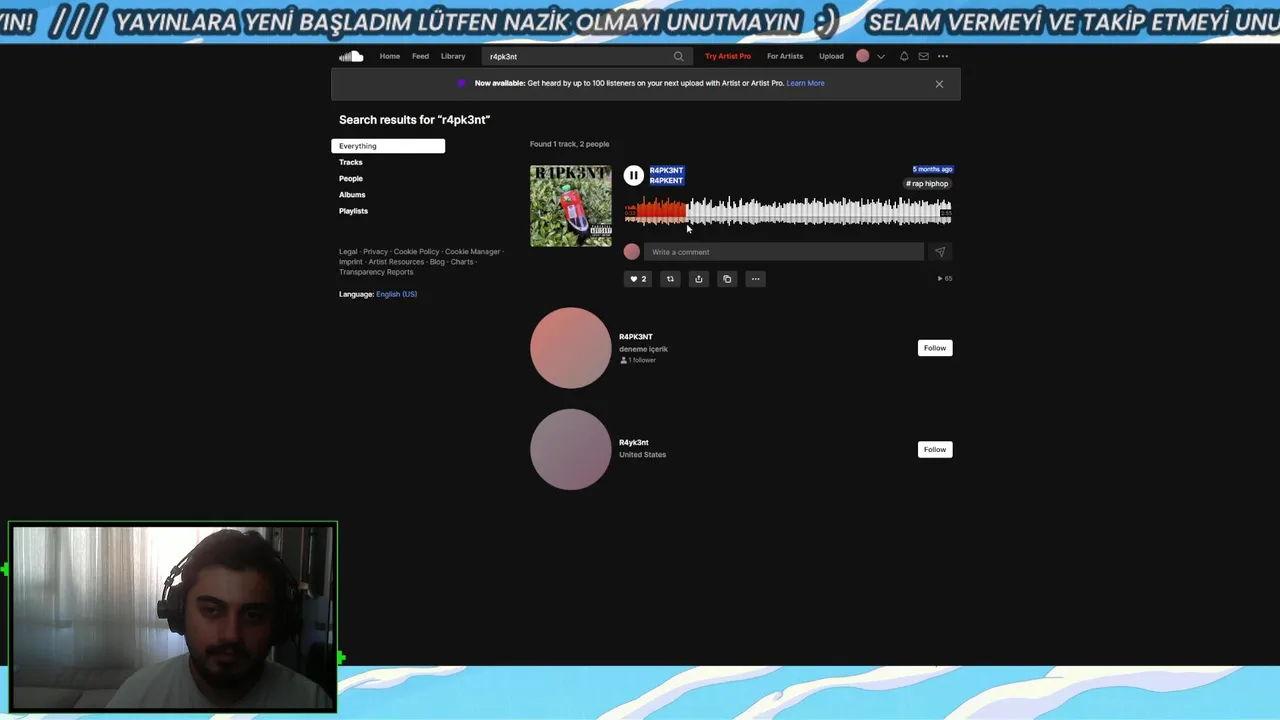Open the Privacy footer link
Screen dimensions: 1280x720
(375, 252)
